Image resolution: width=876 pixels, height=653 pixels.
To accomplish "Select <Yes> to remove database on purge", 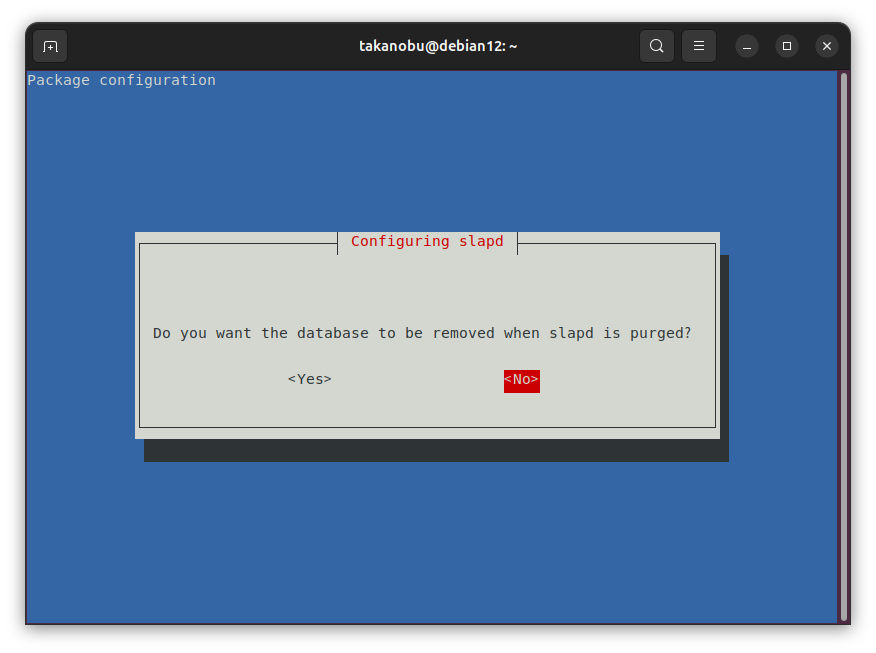I will [309, 380].
